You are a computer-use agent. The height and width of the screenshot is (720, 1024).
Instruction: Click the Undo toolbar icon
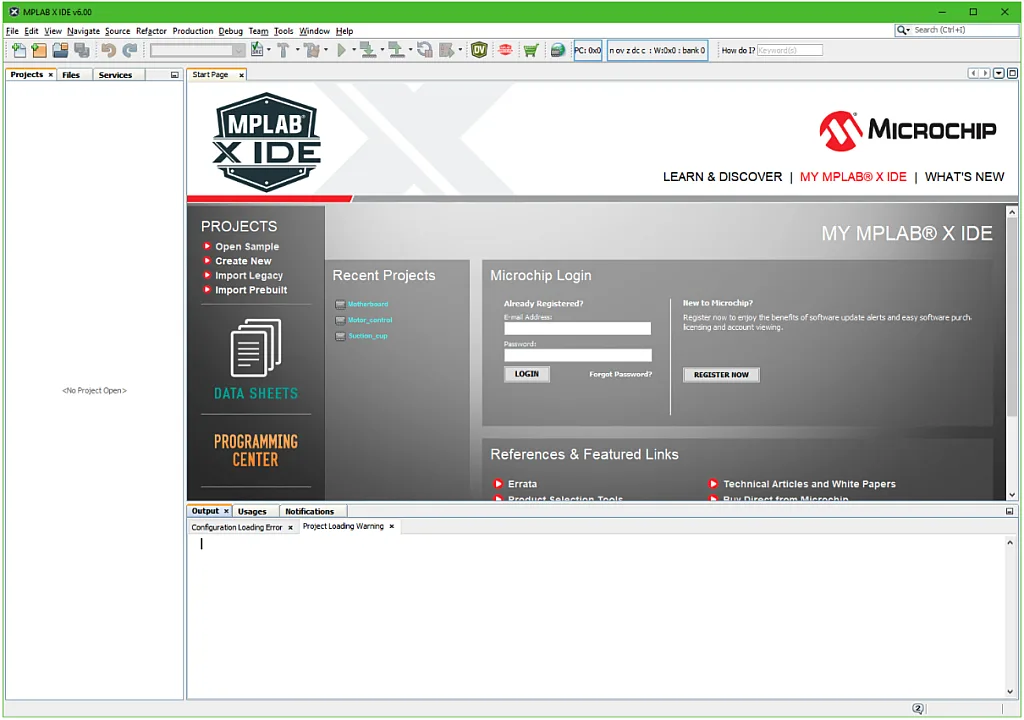[x=109, y=49]
